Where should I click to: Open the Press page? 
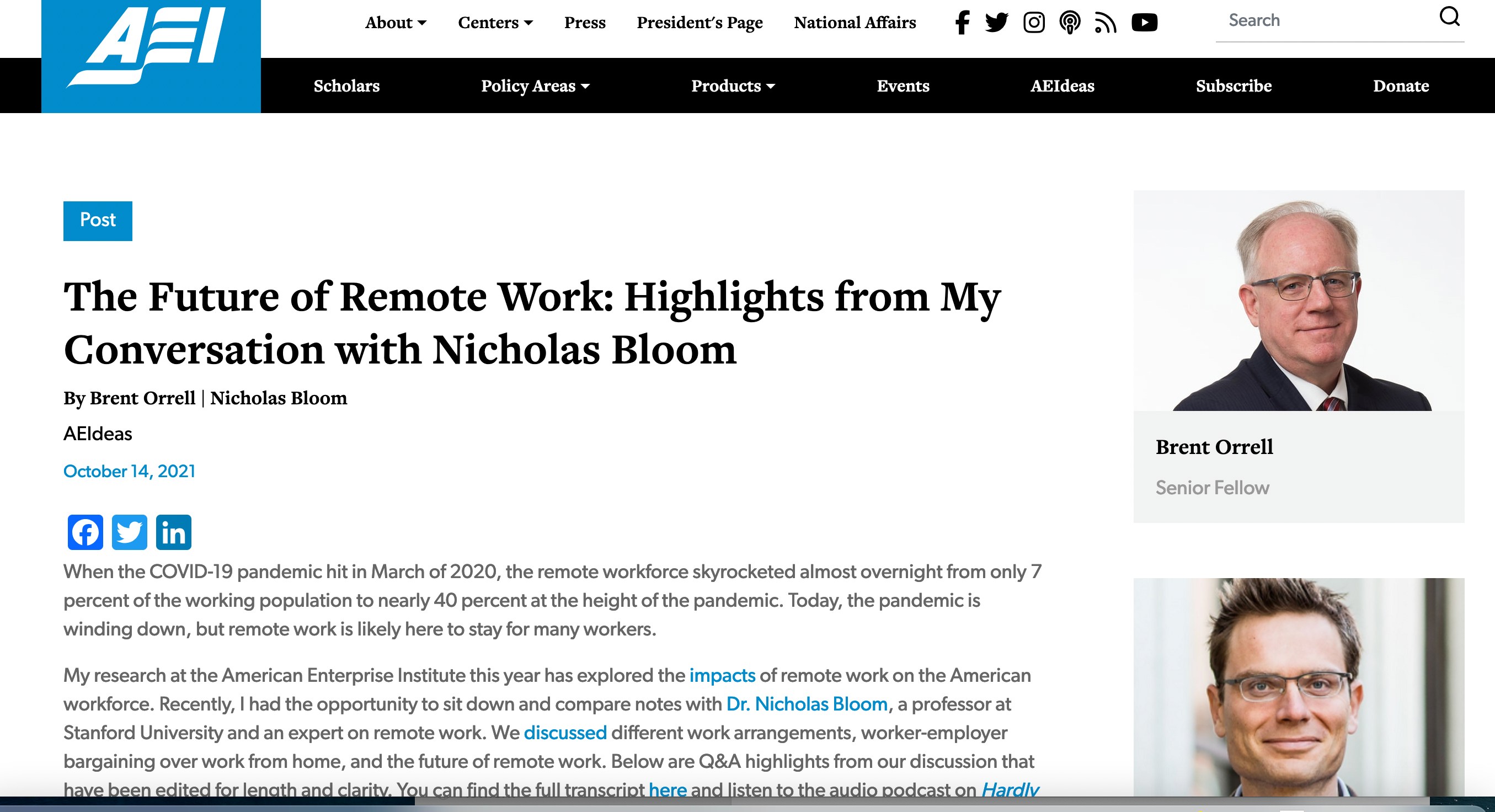[x=584, y=23]
